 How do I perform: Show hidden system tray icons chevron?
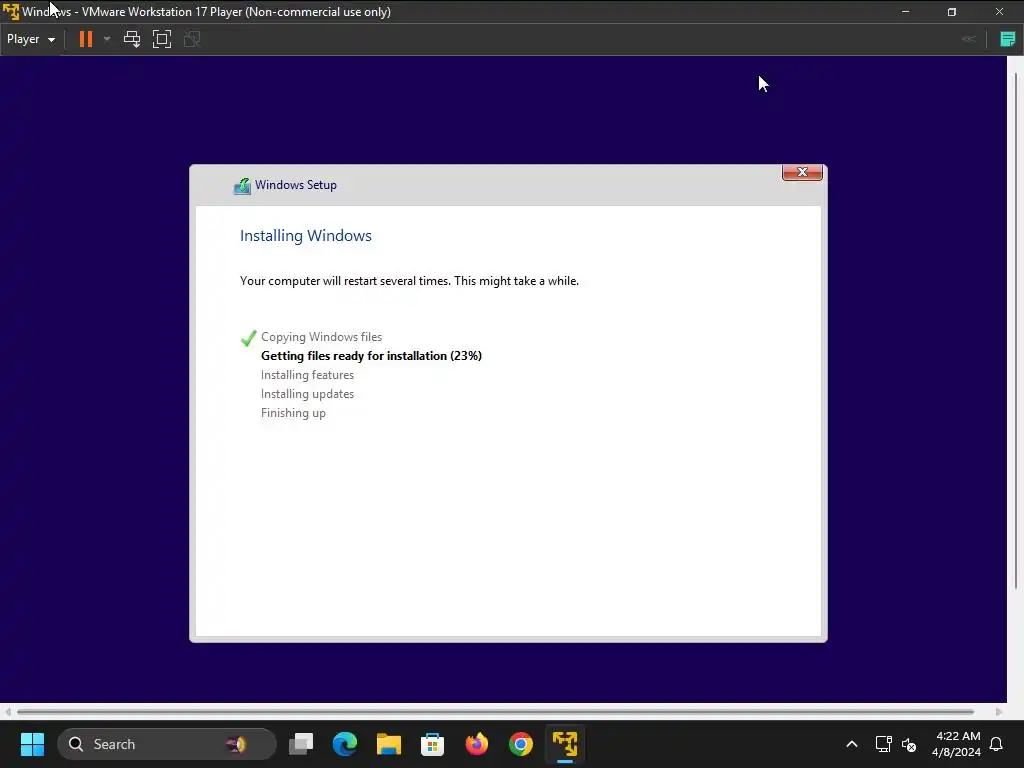852,744
